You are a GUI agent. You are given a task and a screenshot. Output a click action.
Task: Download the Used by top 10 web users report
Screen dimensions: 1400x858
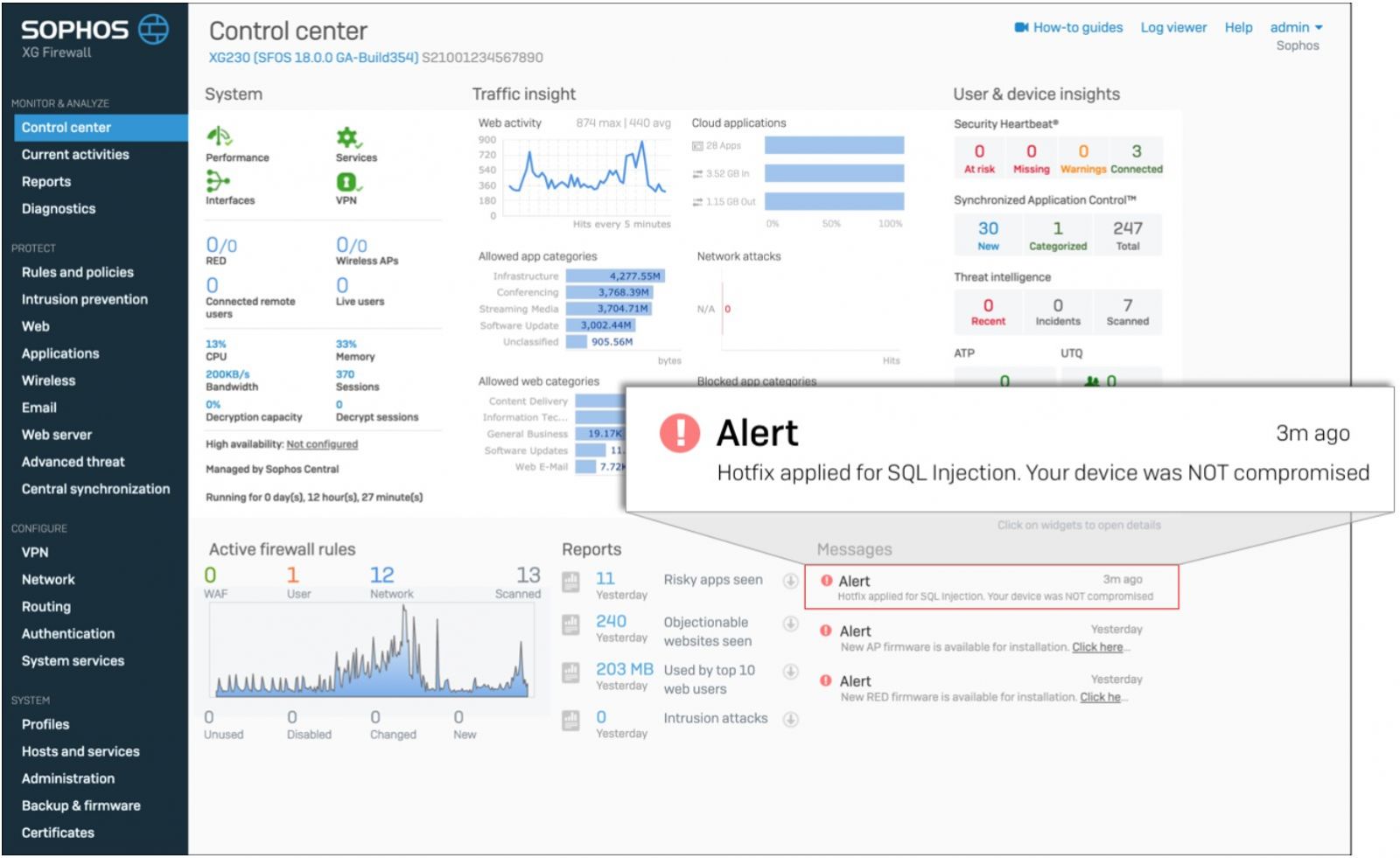(790, 672)
